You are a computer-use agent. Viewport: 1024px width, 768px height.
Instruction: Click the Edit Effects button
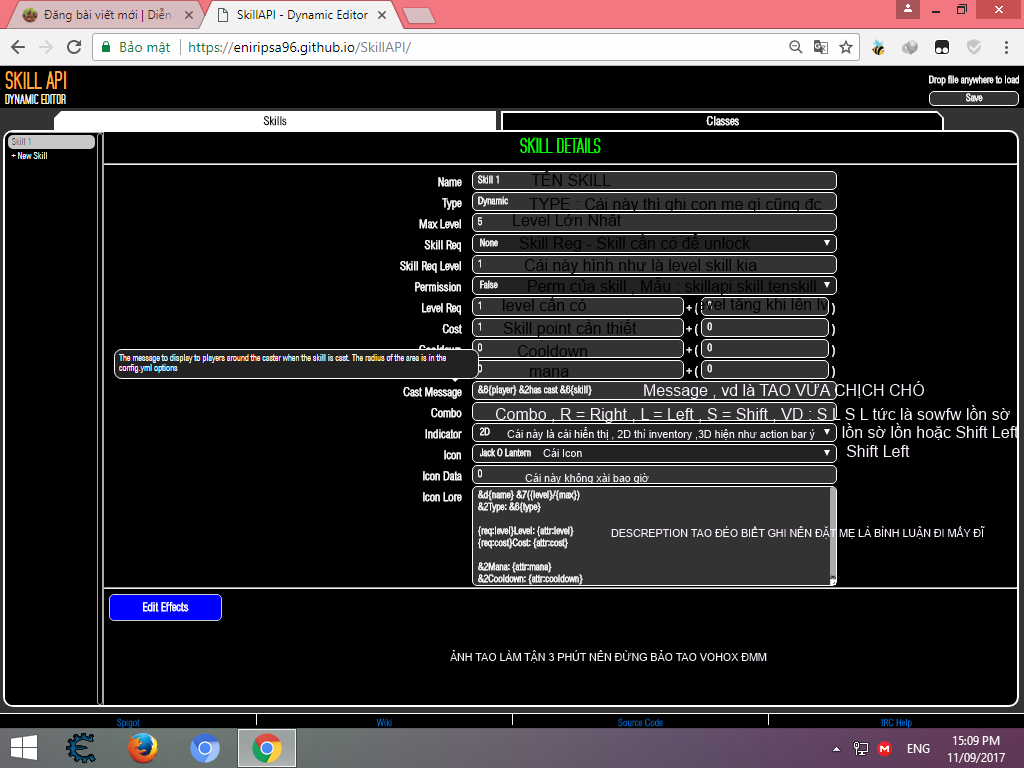tap(165, 607)
